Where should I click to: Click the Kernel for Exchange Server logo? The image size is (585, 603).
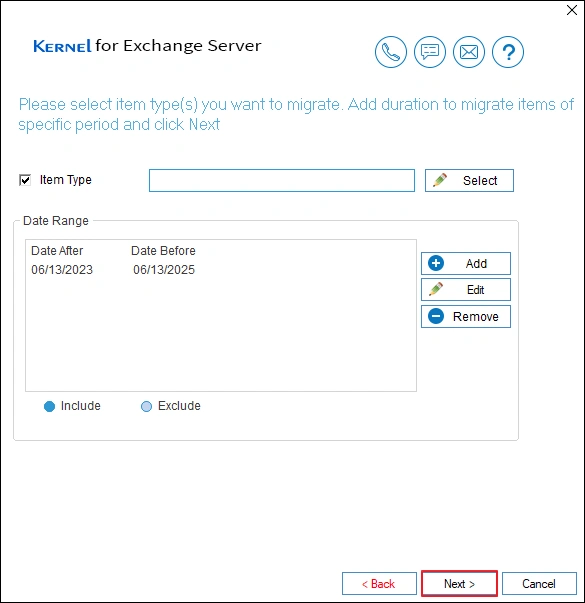coord(147,46)
